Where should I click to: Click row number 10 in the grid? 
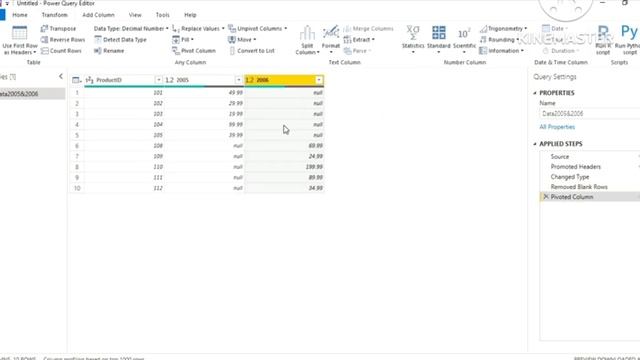77,188
